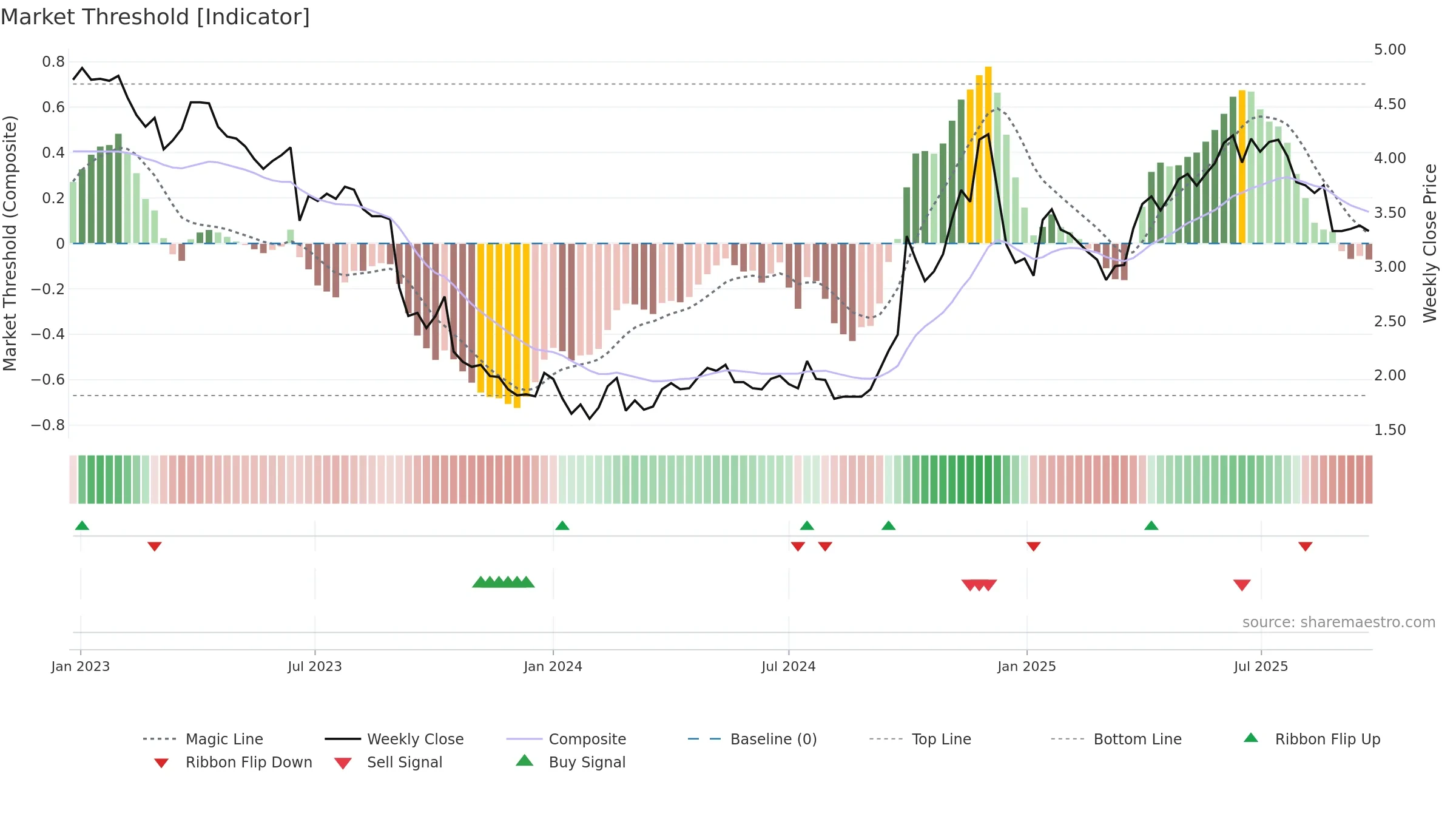Click the Ribbon Flip Down marker near Feb 2023

click(x=155, y=547)
